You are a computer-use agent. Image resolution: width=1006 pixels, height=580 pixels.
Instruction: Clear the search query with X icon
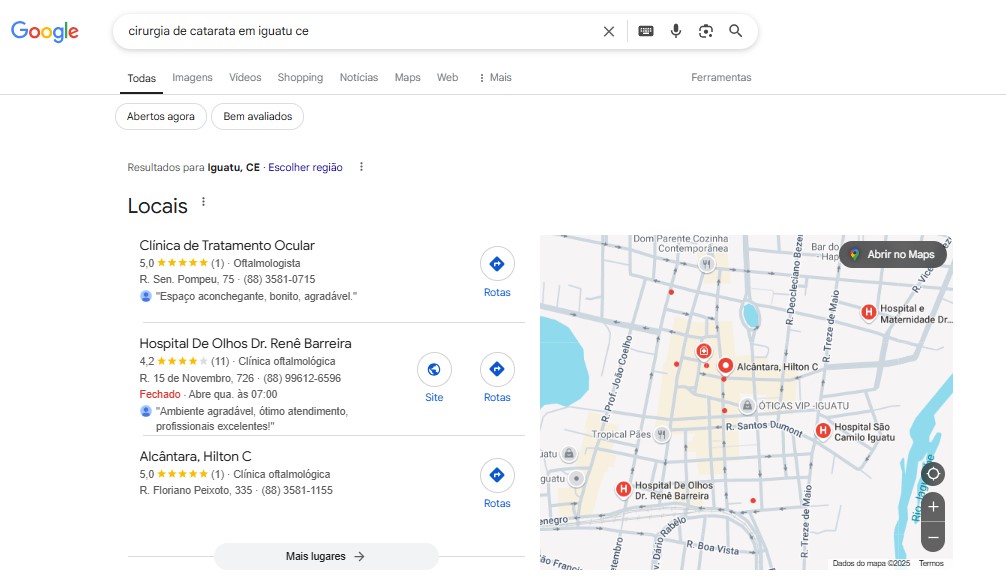pos(609,31)
